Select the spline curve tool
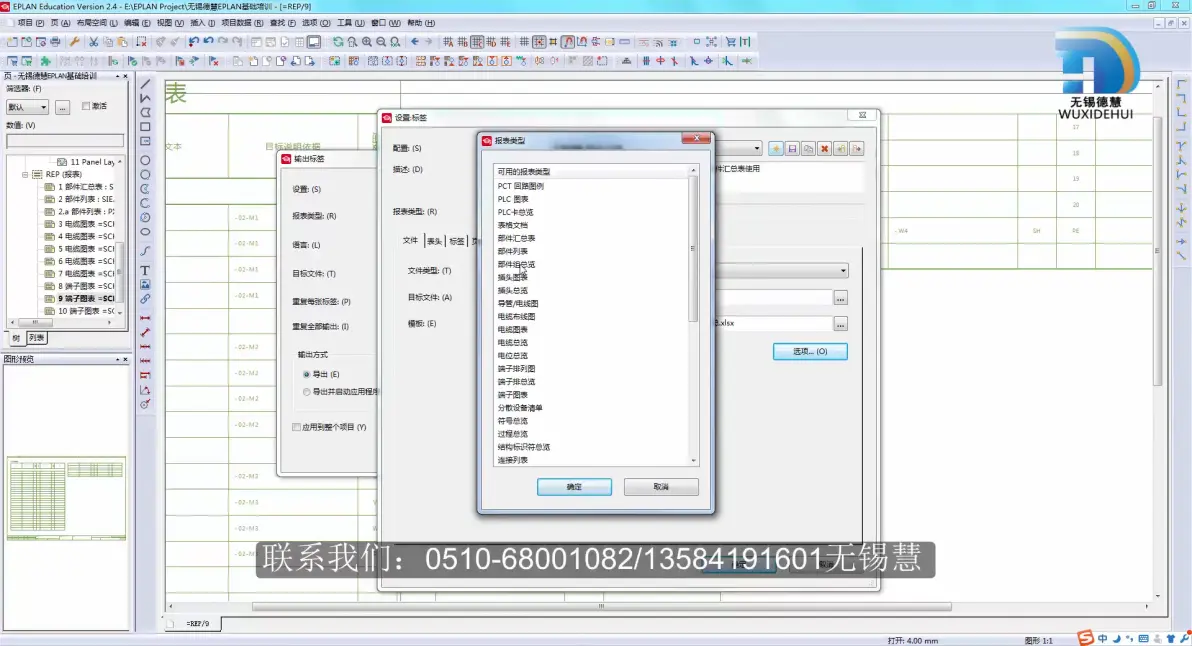This screenshot has width=1192, height=646. 145,251
